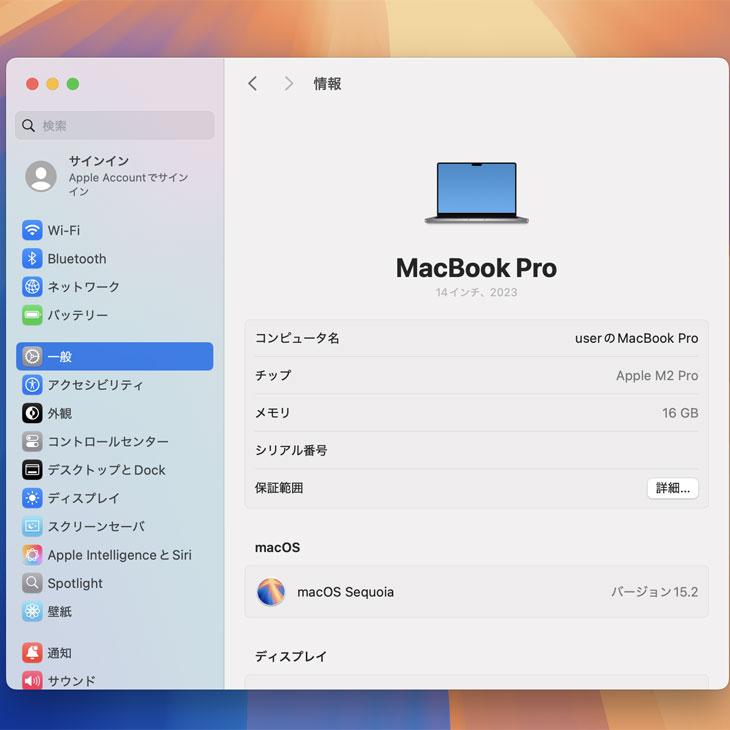Click サインイン Apple Account link
The width and height of the screenshot is (730, 730).
tap(114, 176)
